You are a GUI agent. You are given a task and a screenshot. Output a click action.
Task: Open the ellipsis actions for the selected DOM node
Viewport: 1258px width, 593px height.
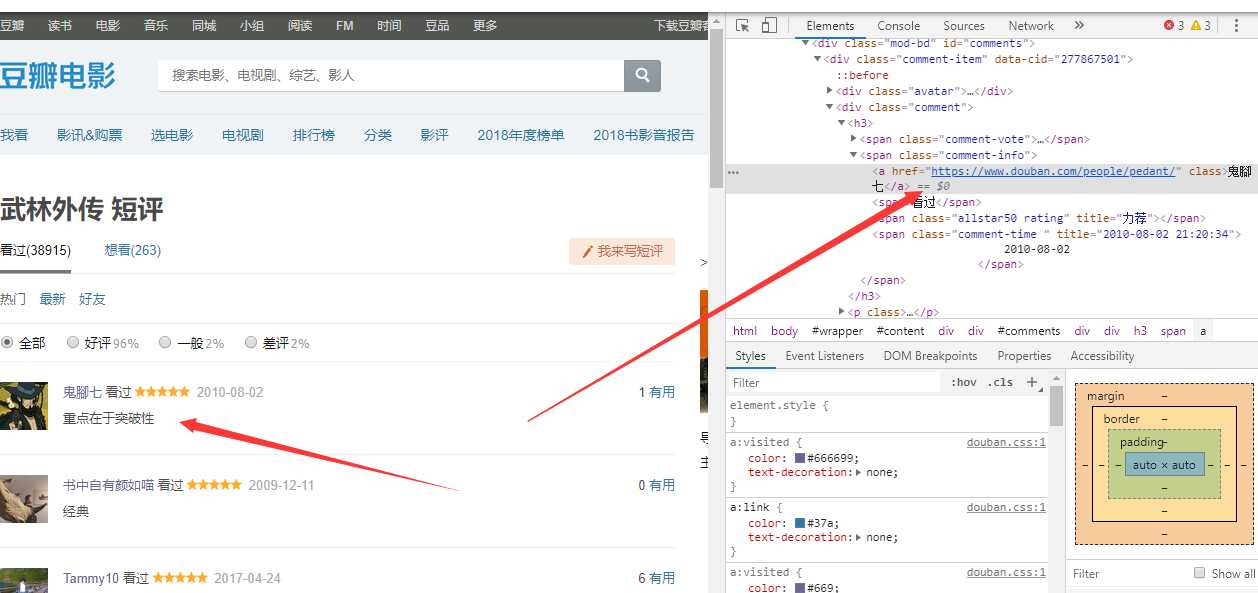(x=733, y=172)
